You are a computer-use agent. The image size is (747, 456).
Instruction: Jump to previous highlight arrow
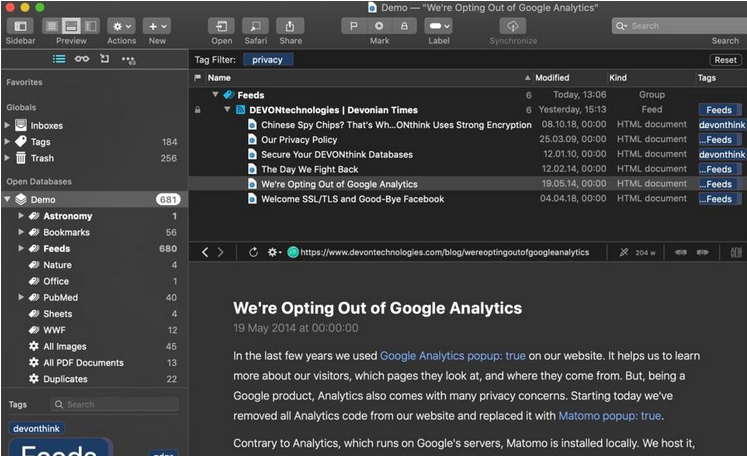(x=681, y=252)
